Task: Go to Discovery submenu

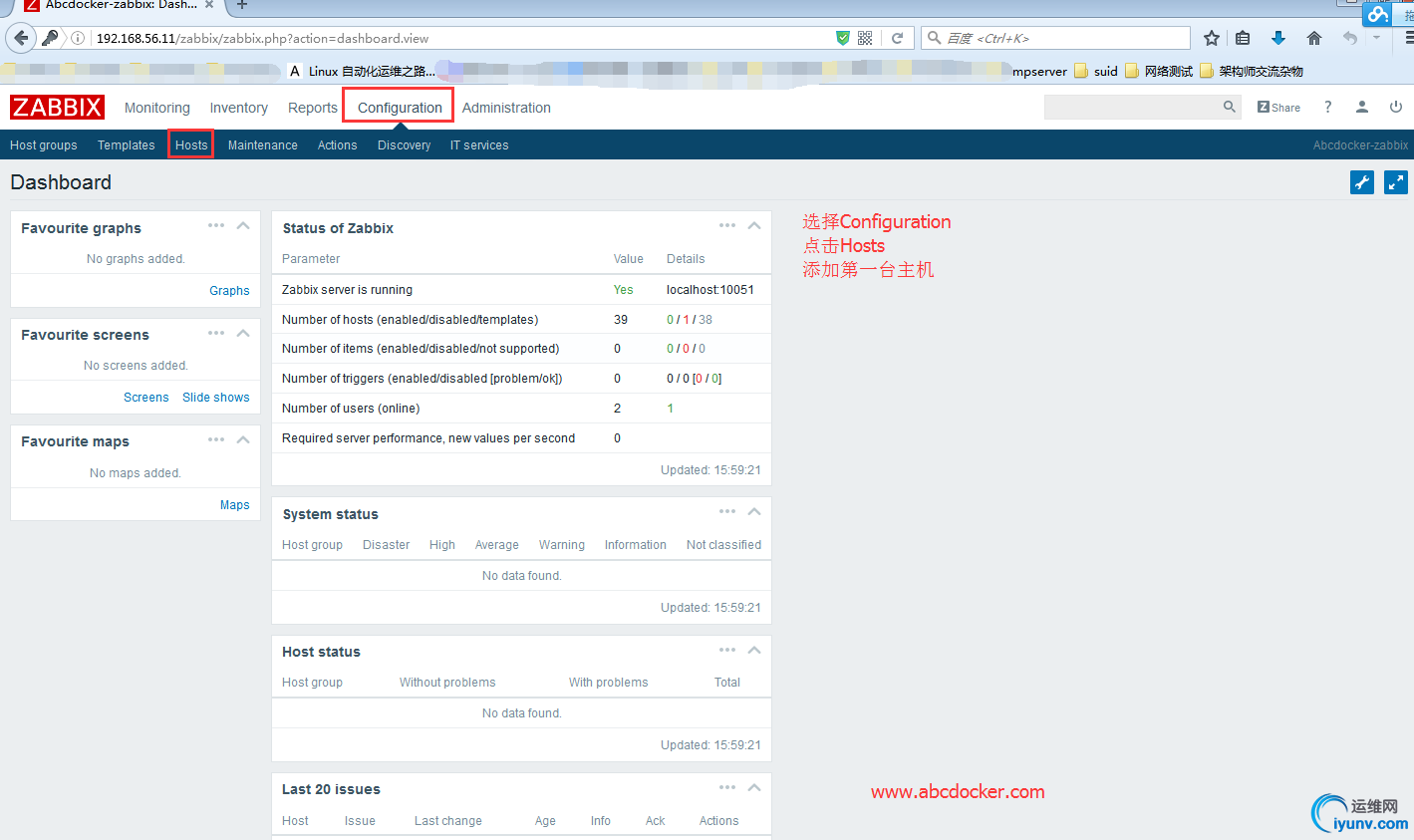Action: pyautogui.click(x=405, y=145)
